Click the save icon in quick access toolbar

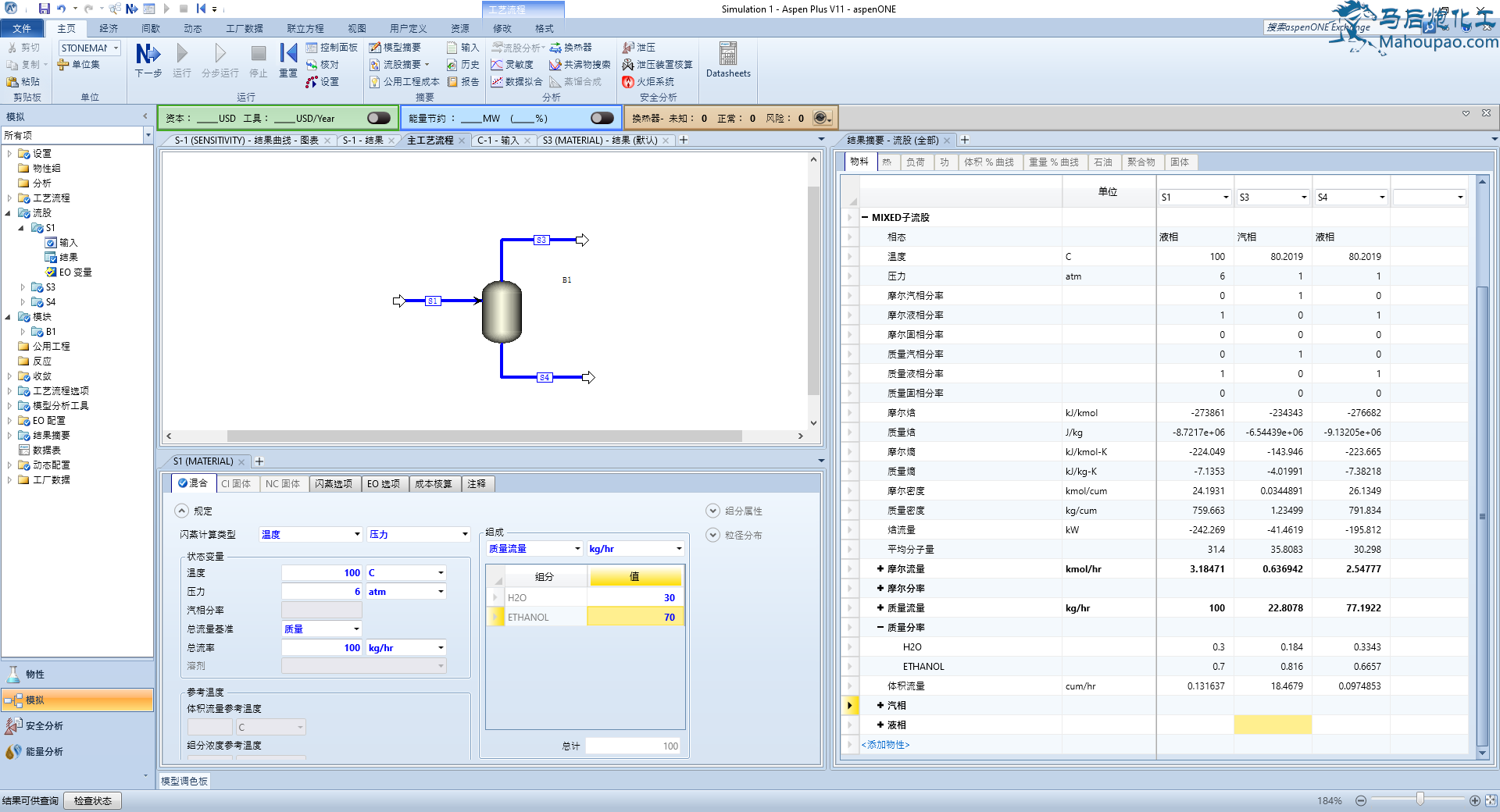pyautogui.click(x=45, y=9)
